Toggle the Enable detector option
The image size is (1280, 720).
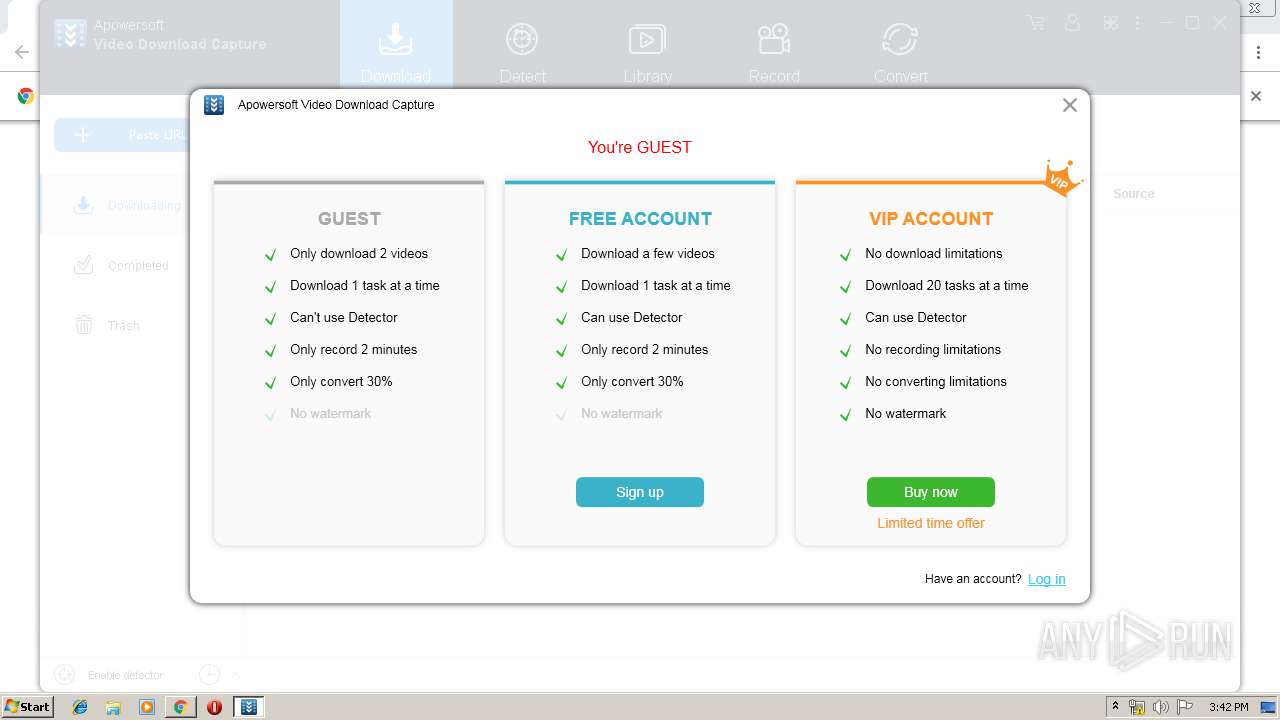pos(125,675)
